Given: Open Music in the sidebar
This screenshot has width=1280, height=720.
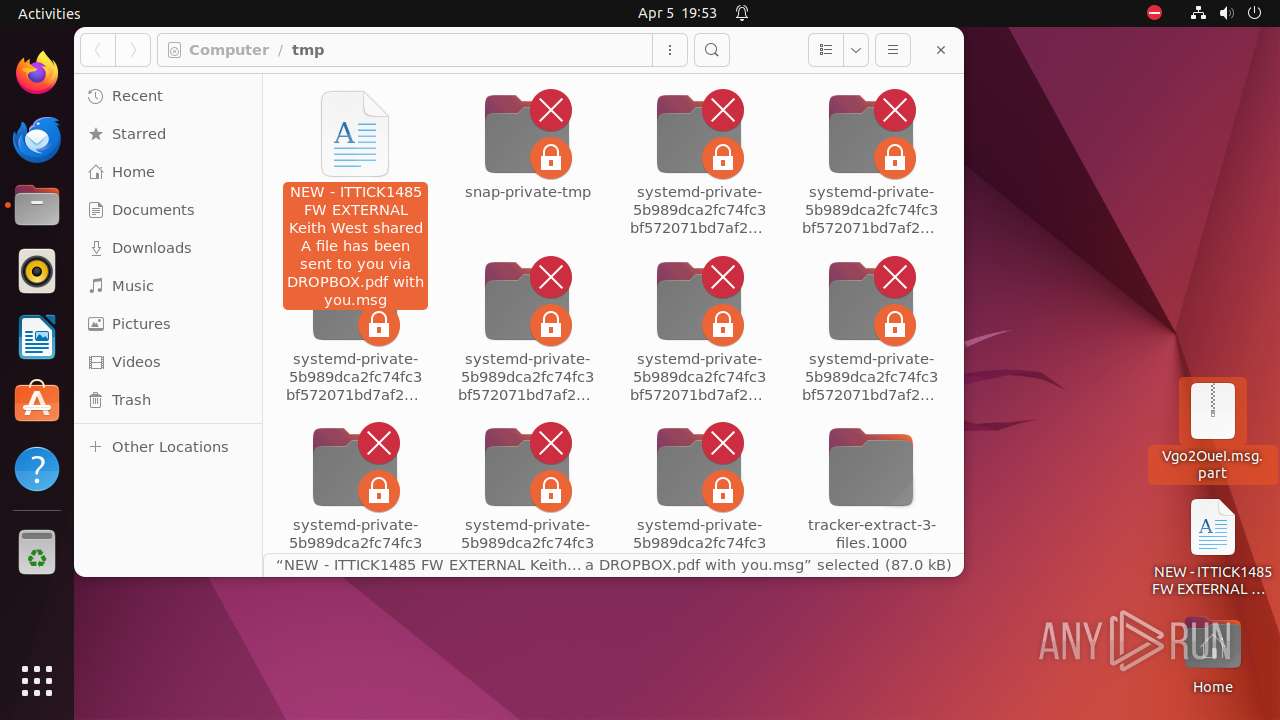Looking at the screenshot, I should (x=168, y=286).
